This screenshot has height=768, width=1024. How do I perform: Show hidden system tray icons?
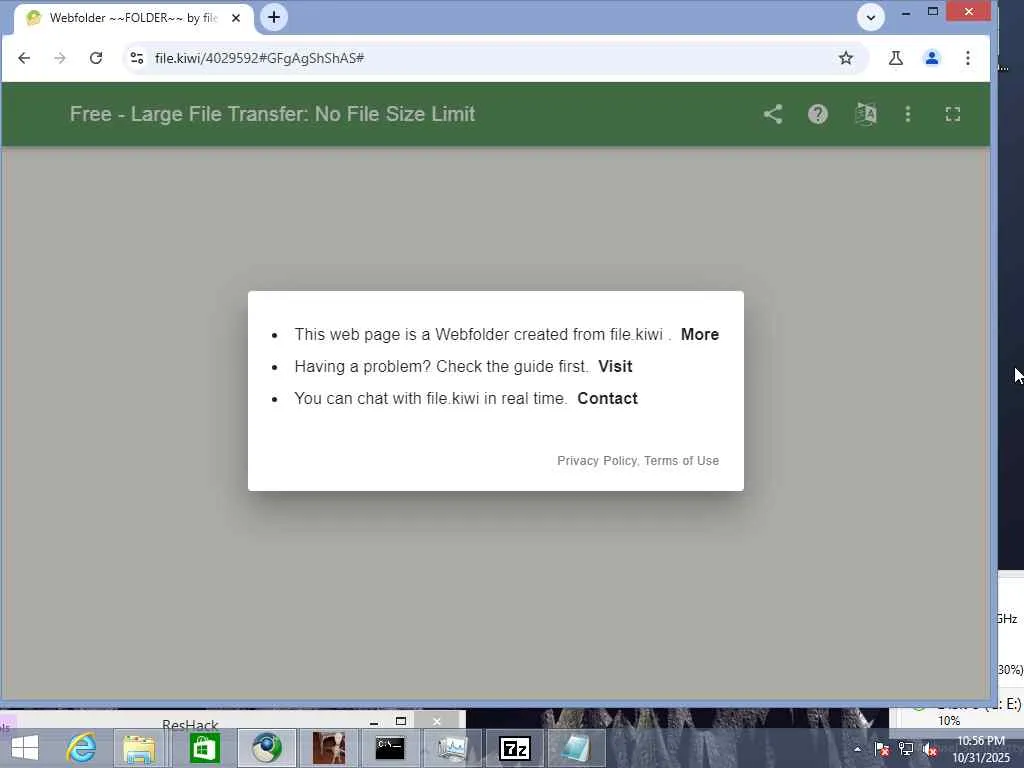pyautogui.click(x=857, y=749)
